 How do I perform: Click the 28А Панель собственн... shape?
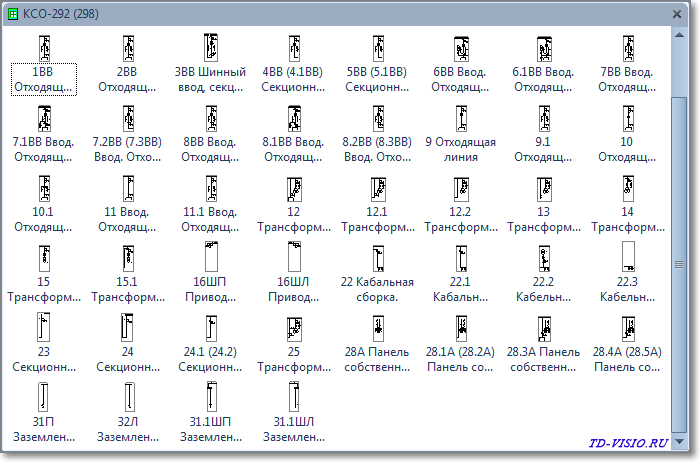point(377,344)
